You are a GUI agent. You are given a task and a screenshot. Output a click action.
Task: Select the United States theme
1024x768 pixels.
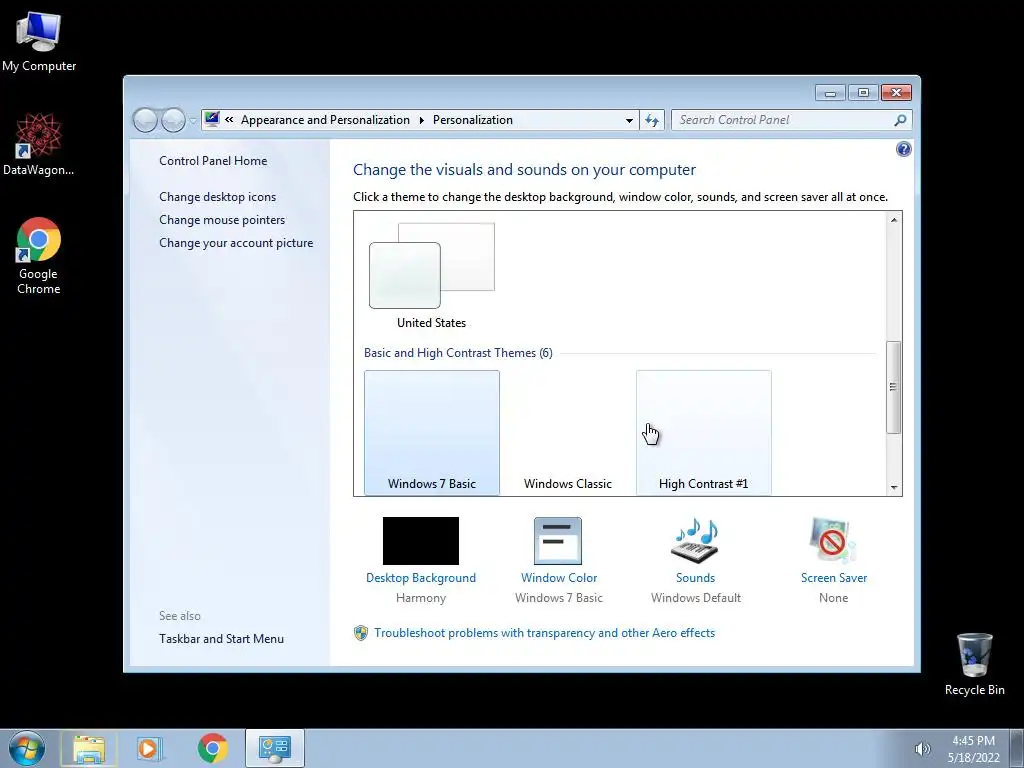432,276
